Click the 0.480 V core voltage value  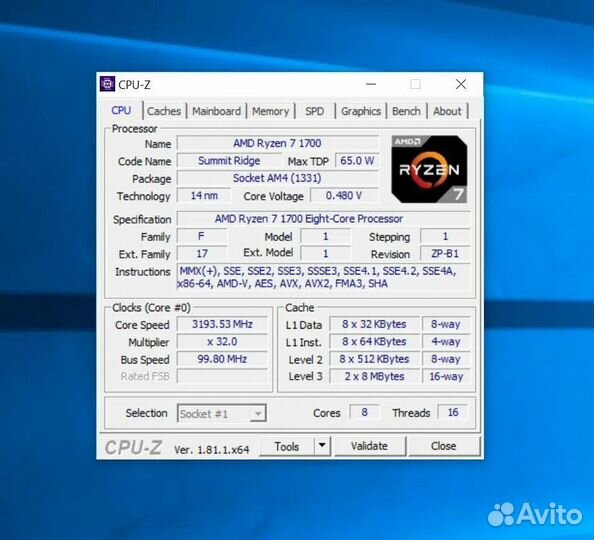344,196
